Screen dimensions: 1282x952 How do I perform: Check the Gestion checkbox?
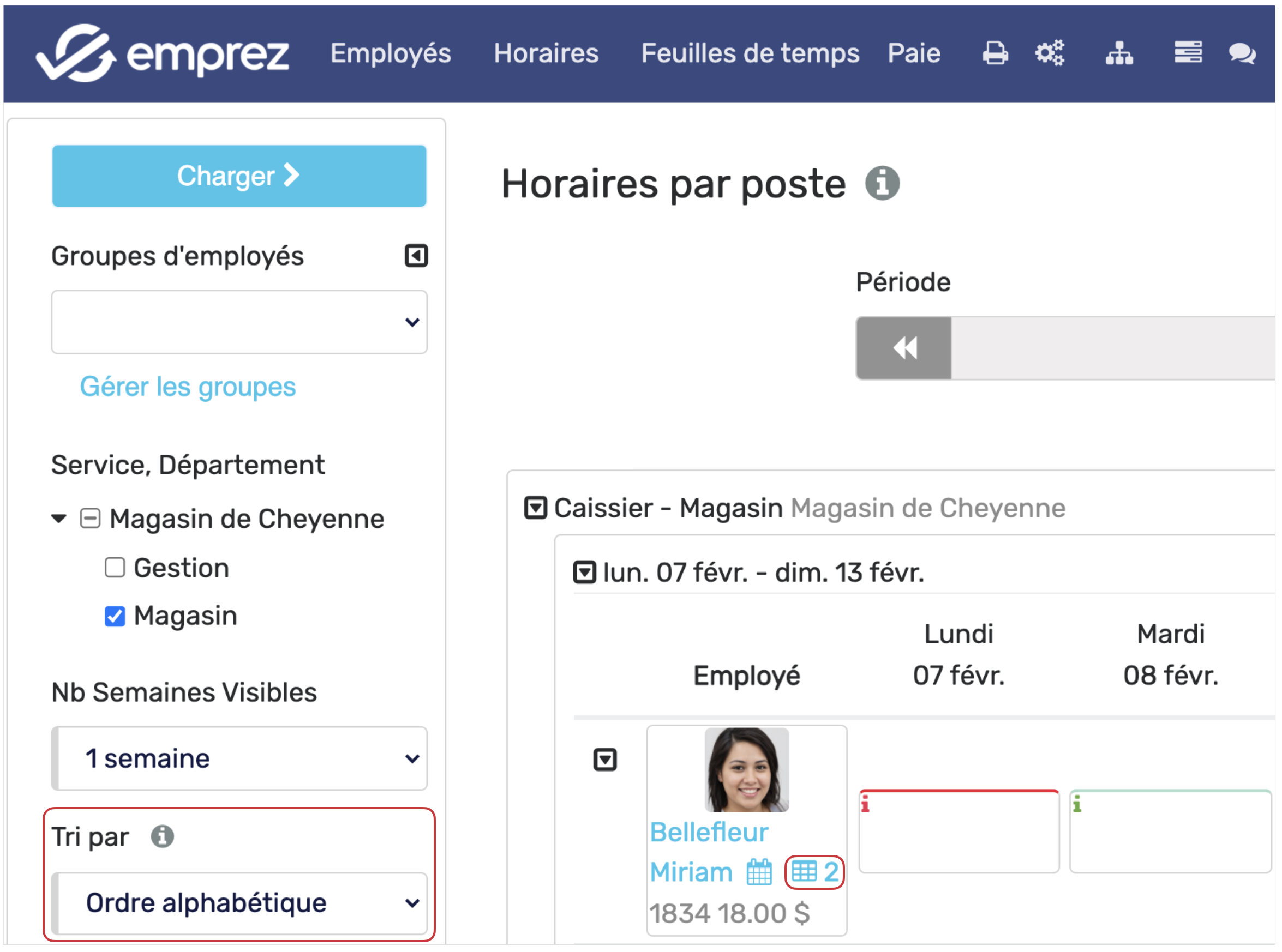tap(115, 567)
